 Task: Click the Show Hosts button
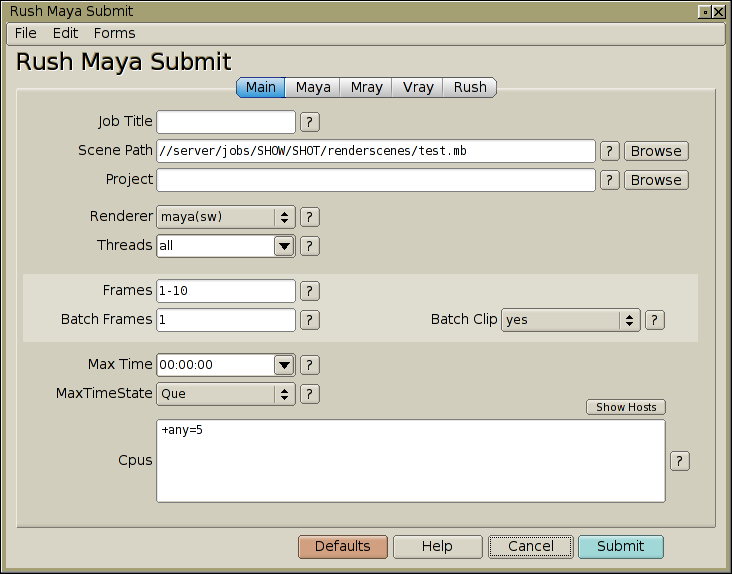pyautogui.click(x=626, y=407)
